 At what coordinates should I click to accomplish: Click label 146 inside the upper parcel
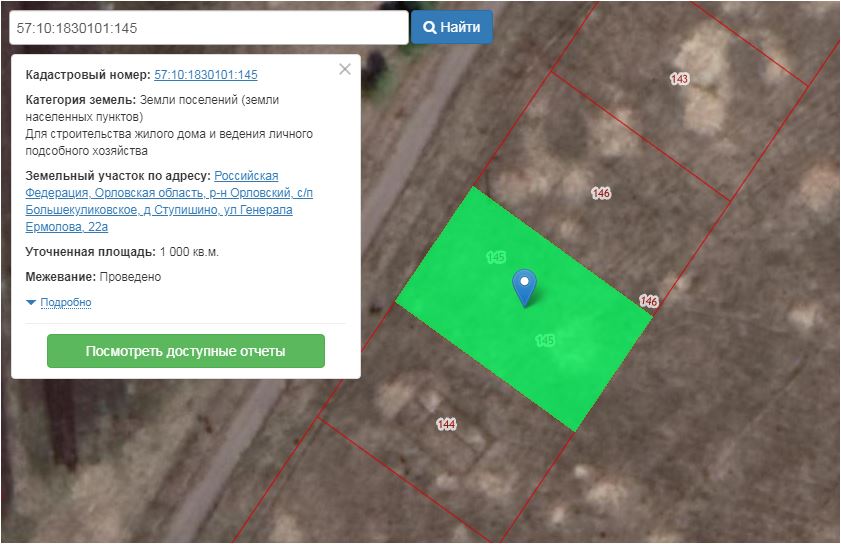pyautogui.click(x=601, y=193)
